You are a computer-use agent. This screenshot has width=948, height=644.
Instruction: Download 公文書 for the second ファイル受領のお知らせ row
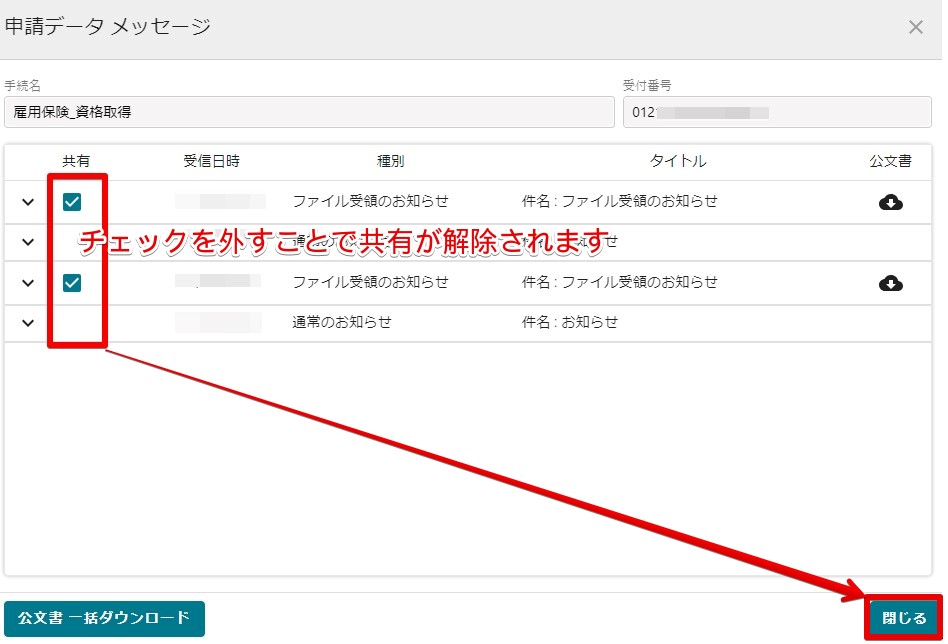pos(891,283)
